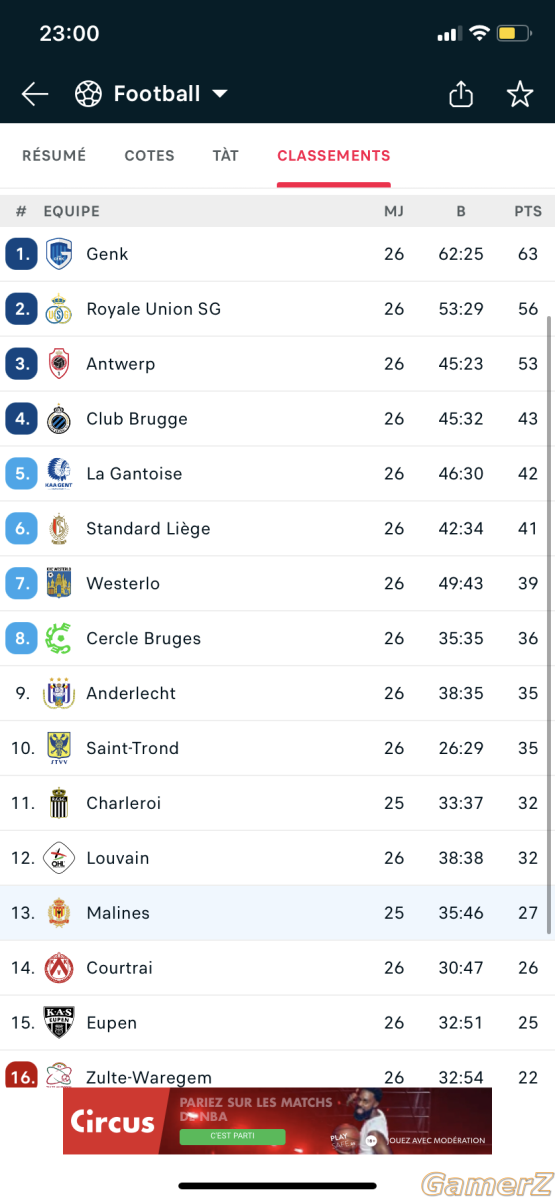Open the TÀT tab
This screenshot has height=1200, width=555.
[226, 156]
